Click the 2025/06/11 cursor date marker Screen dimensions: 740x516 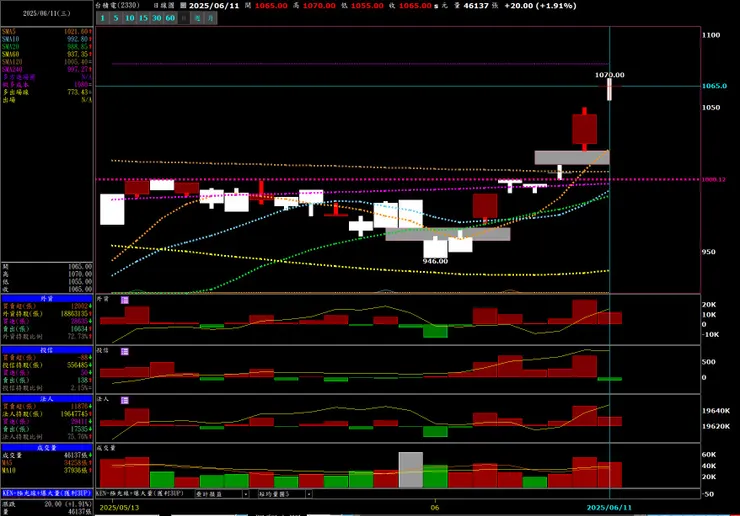point(609,508)
